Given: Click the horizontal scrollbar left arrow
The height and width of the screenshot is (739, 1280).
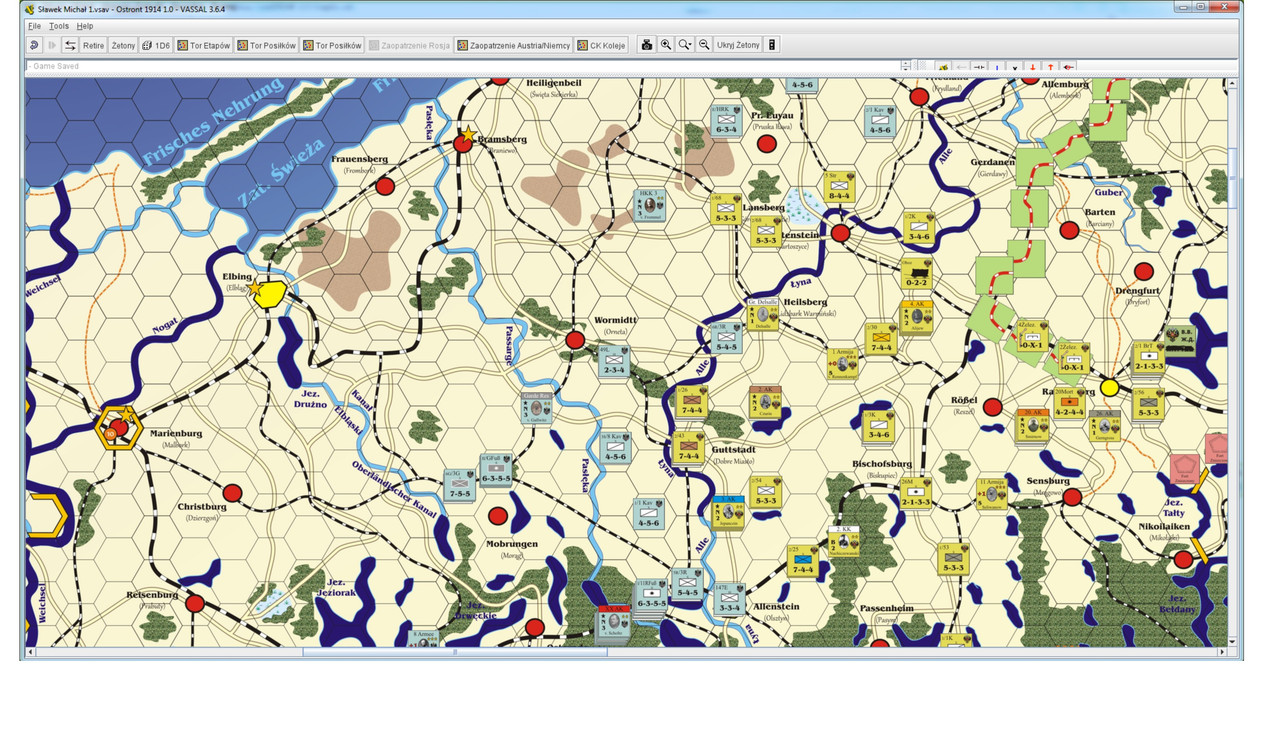Looking at the screenshot, I should [30, 652].
